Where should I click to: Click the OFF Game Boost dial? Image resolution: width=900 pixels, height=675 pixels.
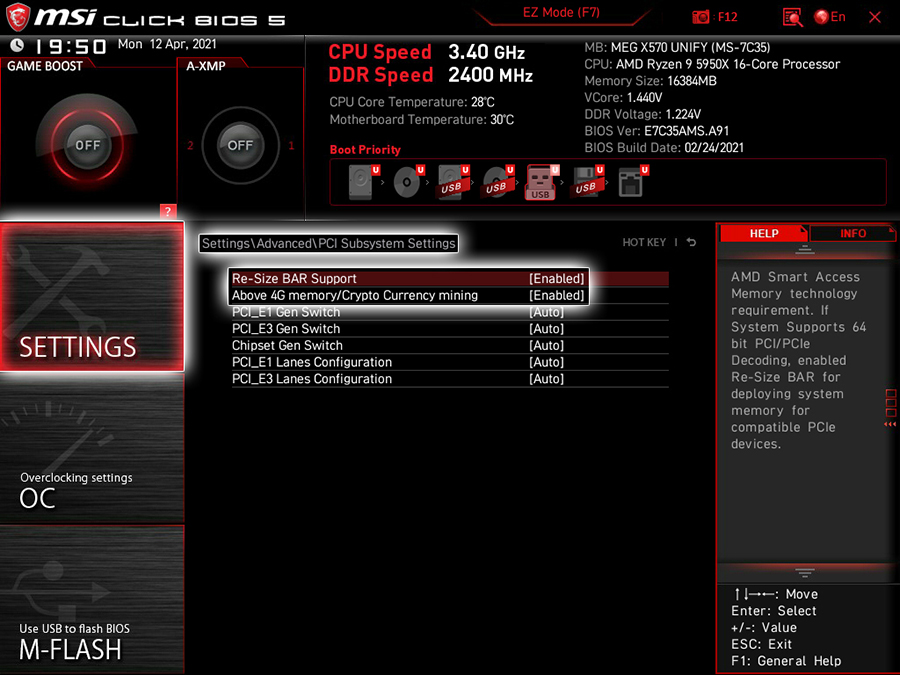point(87,145)
